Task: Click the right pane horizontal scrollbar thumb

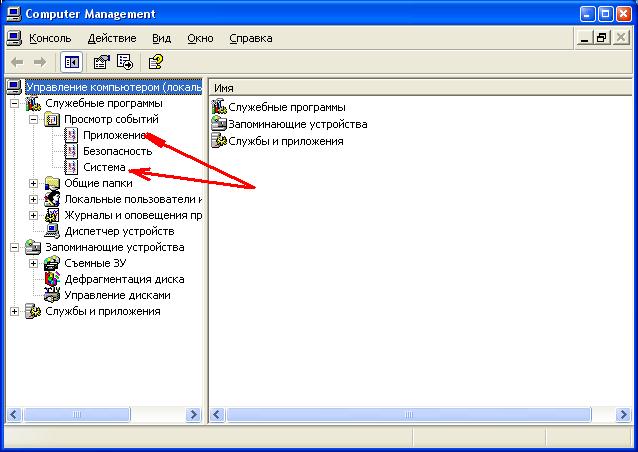Action: pyautogui.click(x=409, y=415)
